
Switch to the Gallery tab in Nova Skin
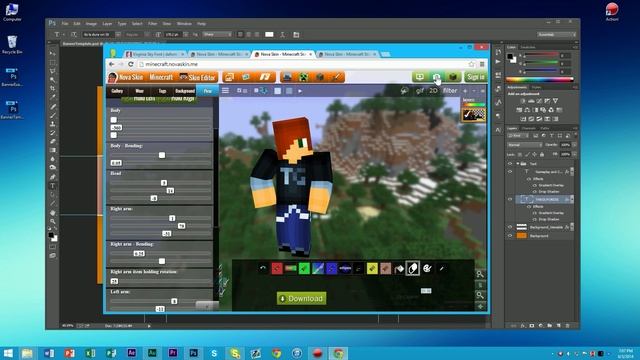tap(117, 91)
